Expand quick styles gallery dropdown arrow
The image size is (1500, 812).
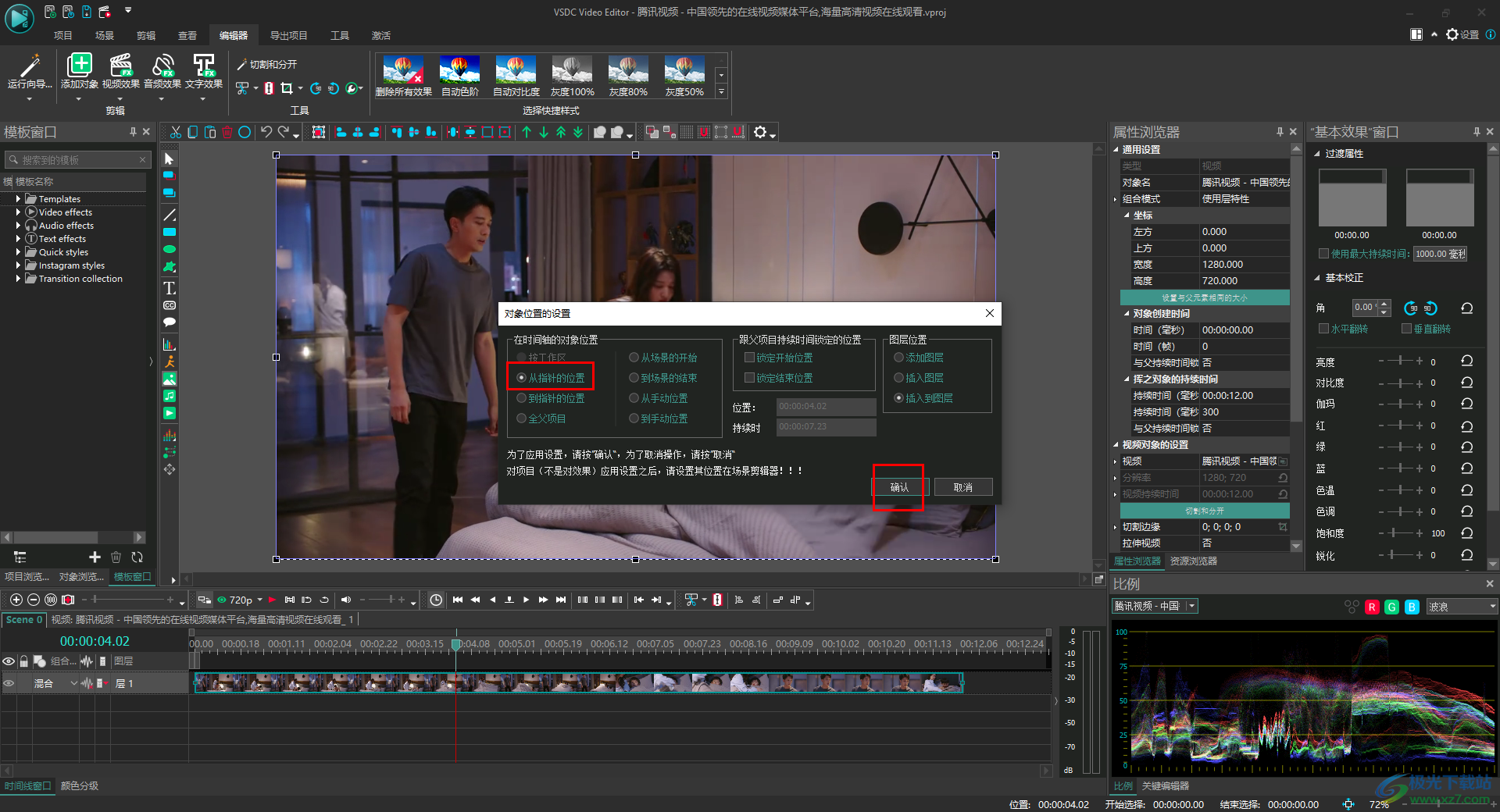[721, 92]
